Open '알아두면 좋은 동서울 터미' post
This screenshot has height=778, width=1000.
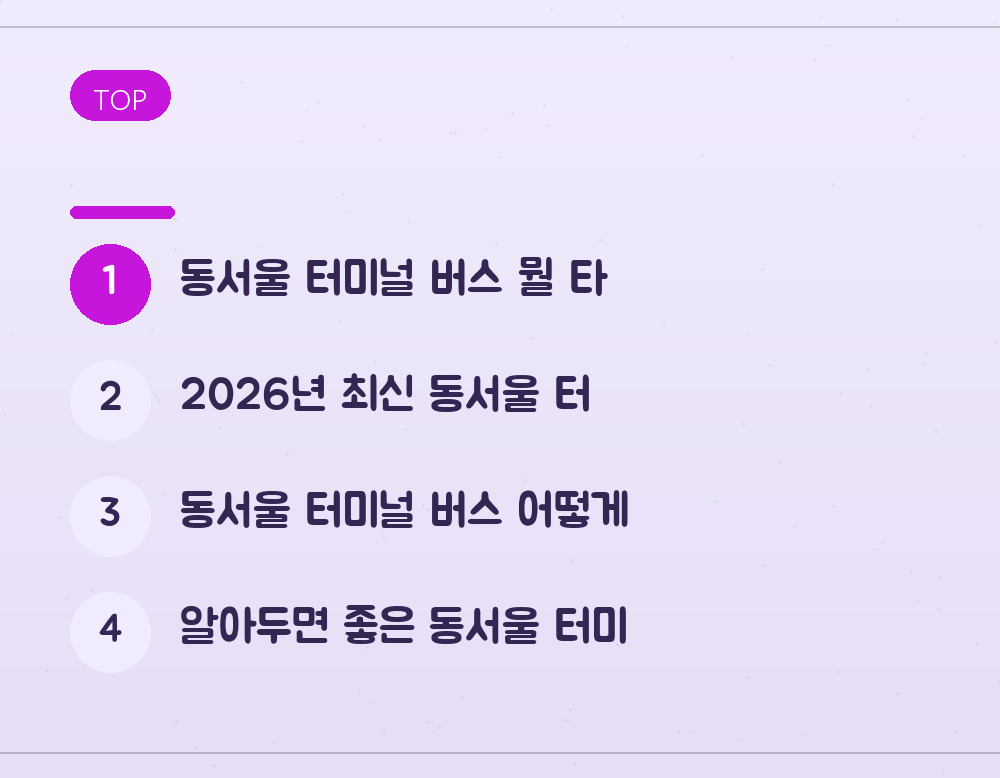pos(404,626)
